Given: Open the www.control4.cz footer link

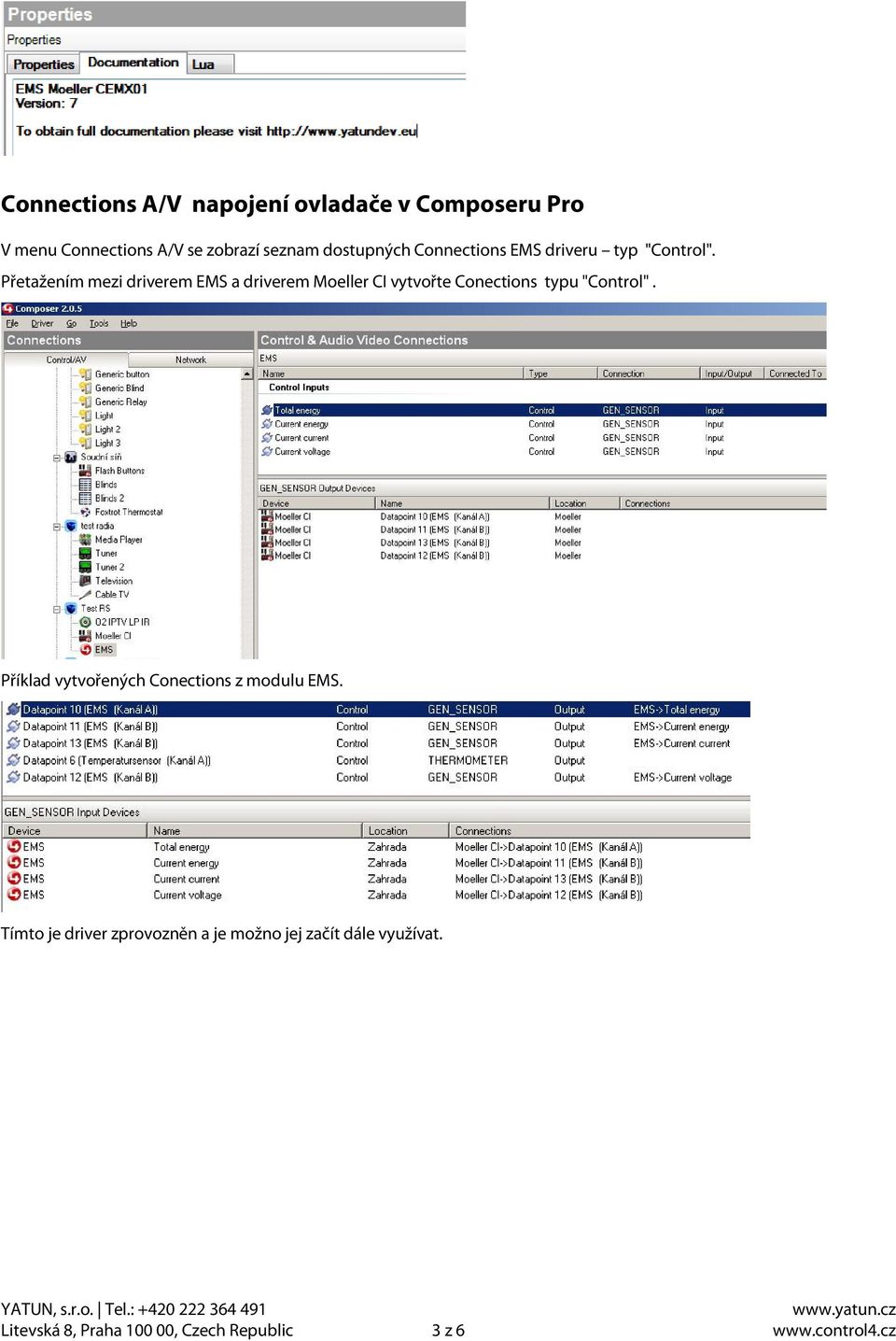Looking at the screenshot, I should 833,1331.
